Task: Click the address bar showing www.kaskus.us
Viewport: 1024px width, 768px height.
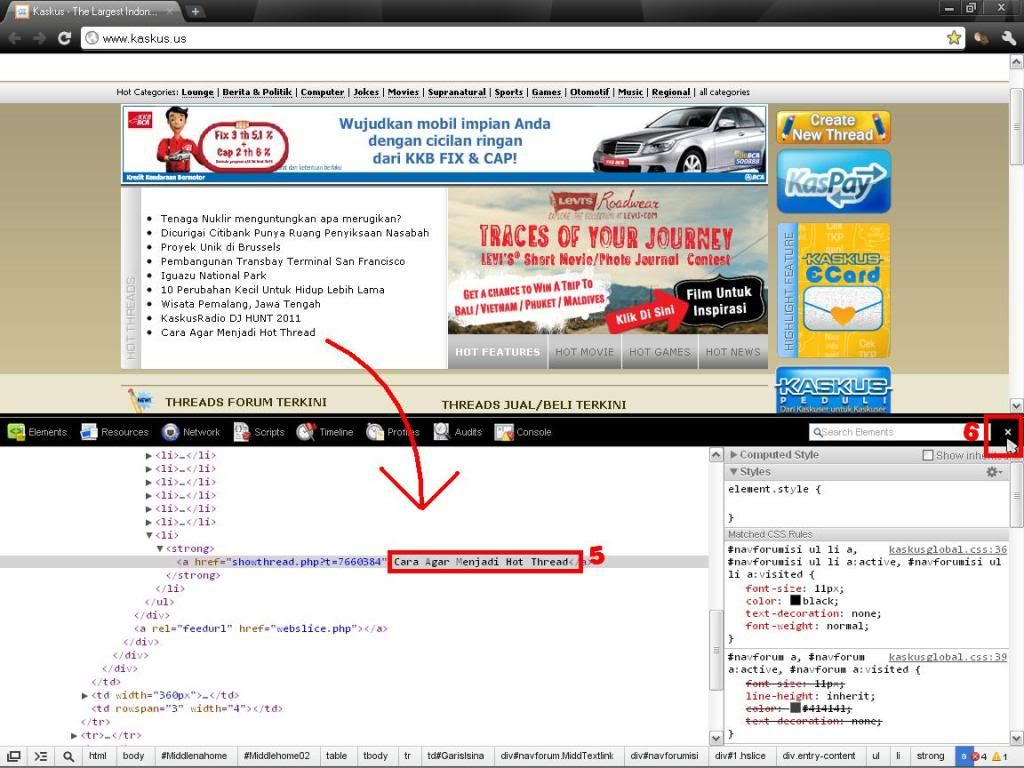Action: (x=522, y=38)
